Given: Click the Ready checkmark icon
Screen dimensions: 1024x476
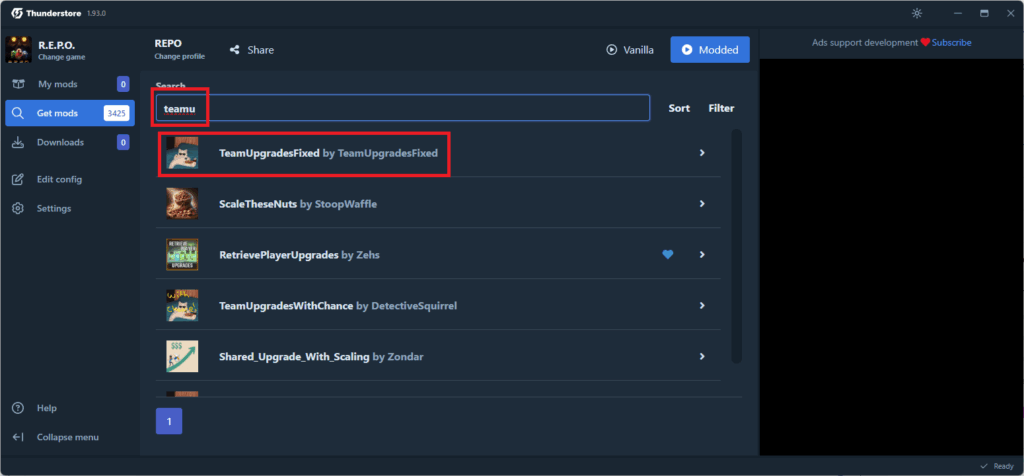Looking at the screenshot, I should [984, 466].
